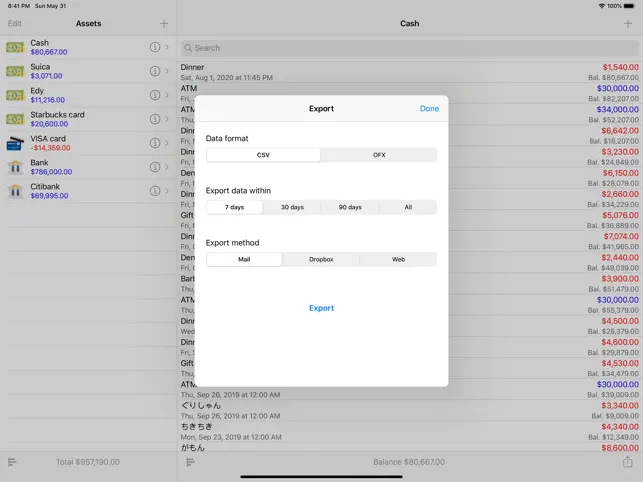Tap Done in Export dialog
The height and width of the screenshot is (482, 643).
(x=429, y=108)
